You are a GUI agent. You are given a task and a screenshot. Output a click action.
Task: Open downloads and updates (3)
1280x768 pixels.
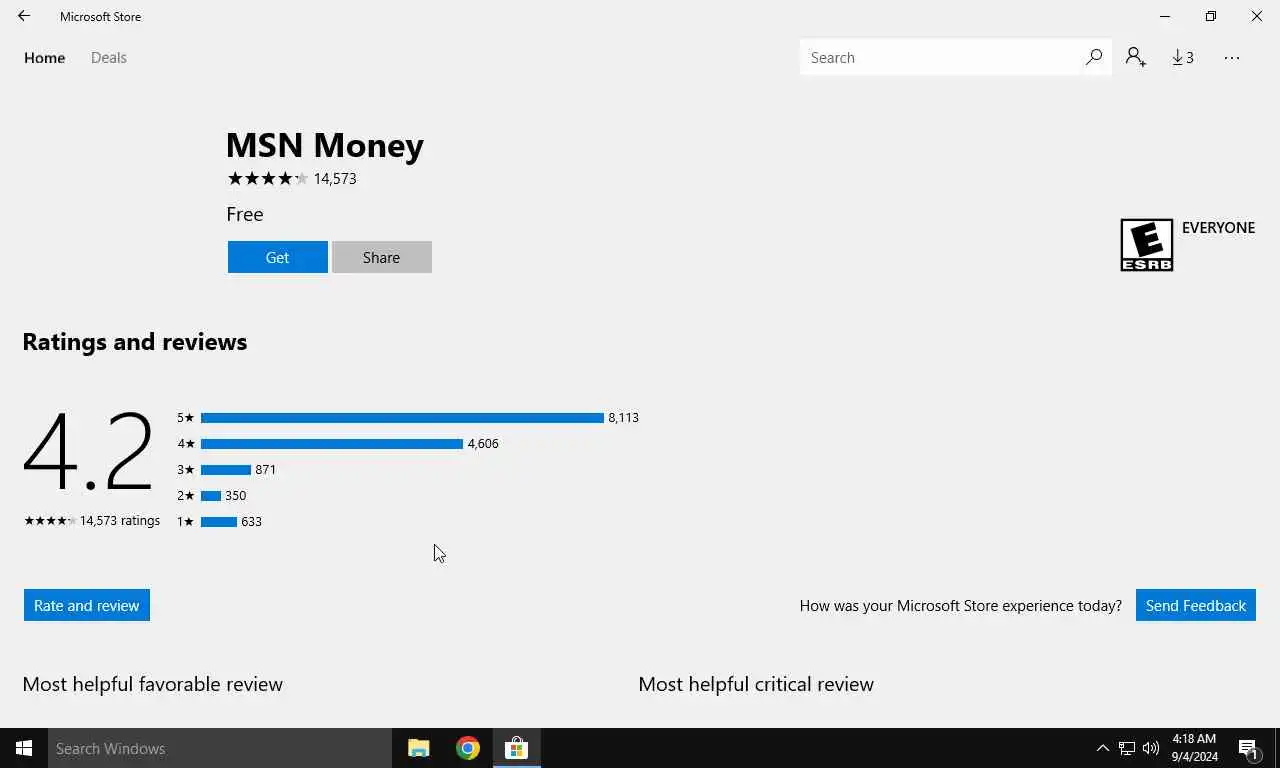point(1183,57)
